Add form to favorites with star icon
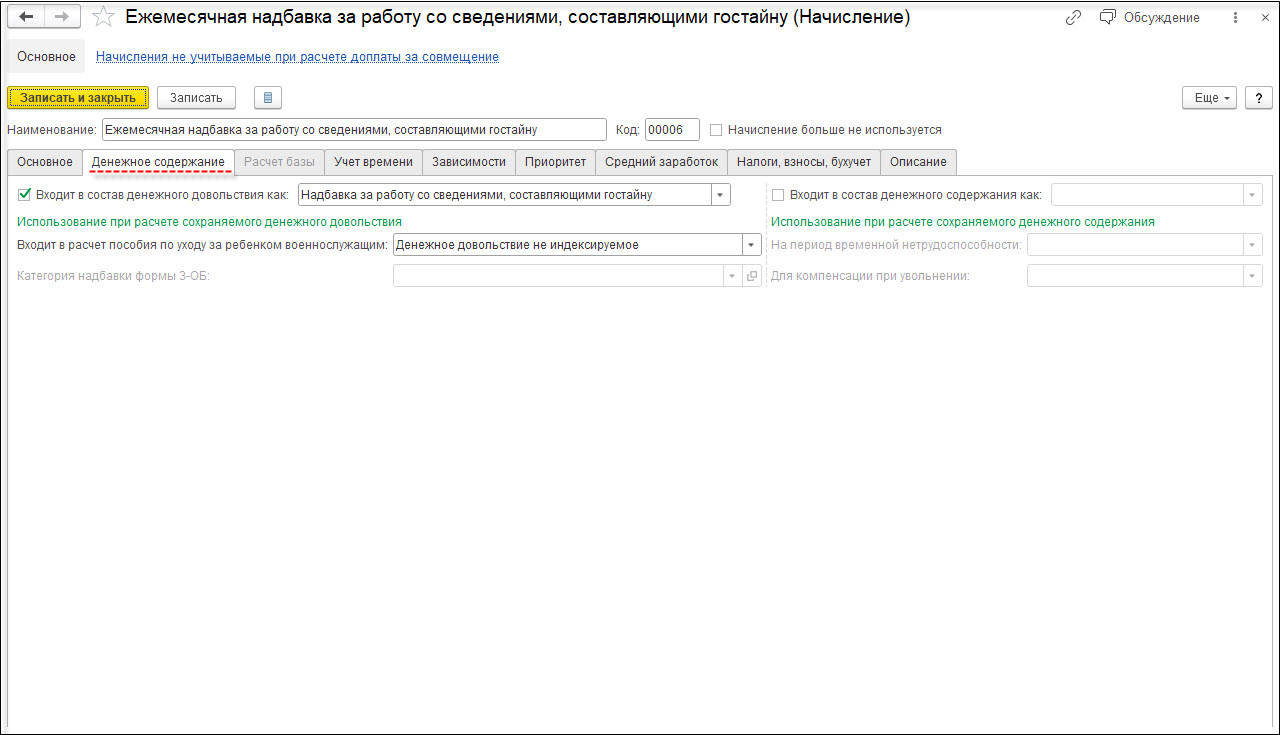Viewport: 1280px width, 735px height. [x=102, y=17]
